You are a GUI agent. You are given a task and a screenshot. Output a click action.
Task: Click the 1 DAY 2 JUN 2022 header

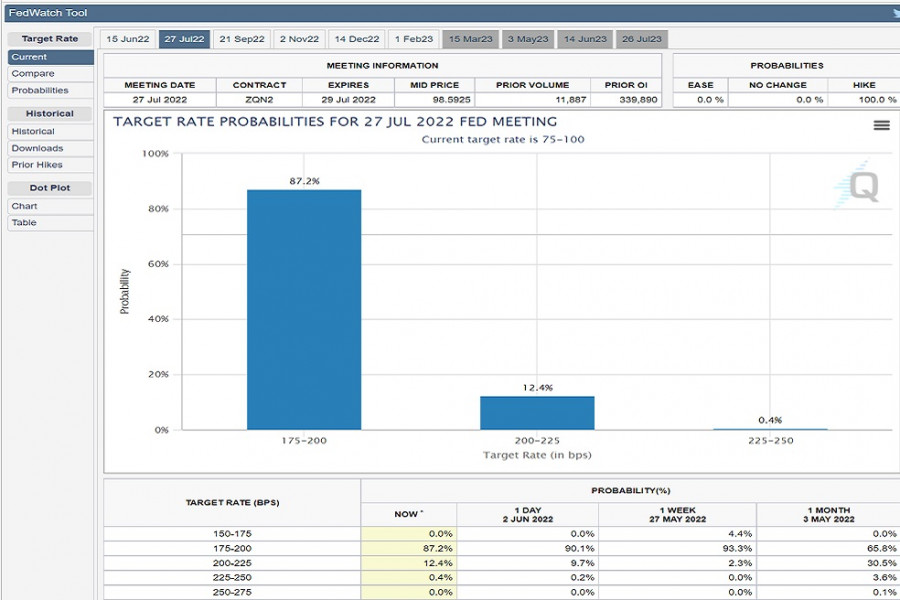point(527,514)
